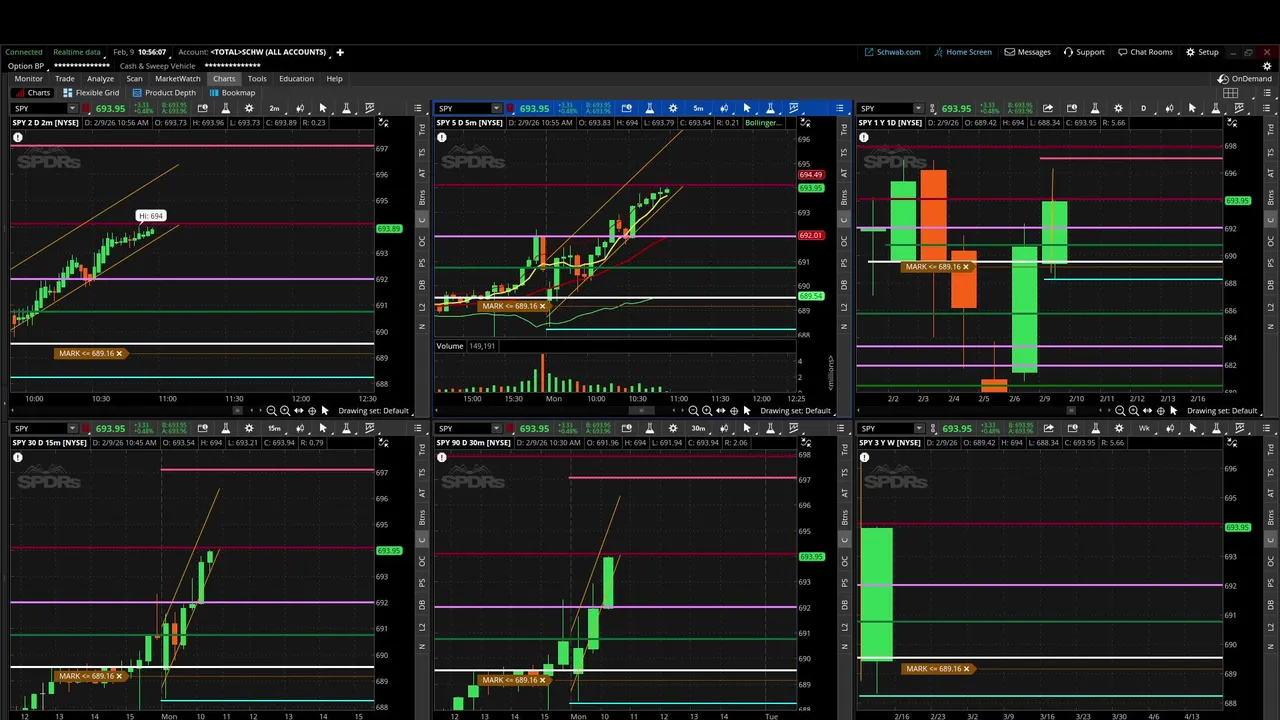The image size is (1280, 720).
Task: Open Studies flask on SPY 2 D 2m chart
Action: click(225, 108)
